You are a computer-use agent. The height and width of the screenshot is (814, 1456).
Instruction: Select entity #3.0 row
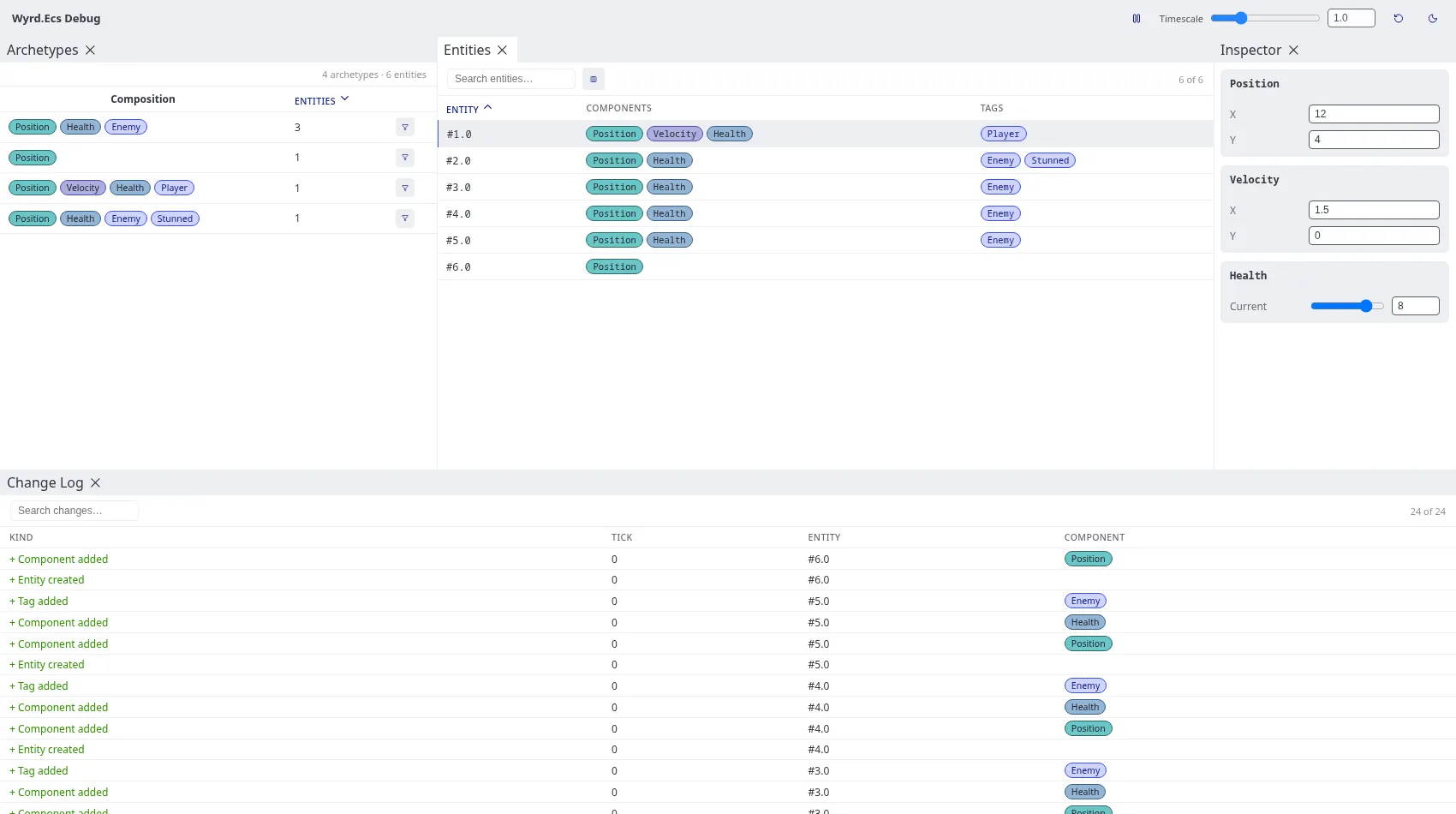click(826, 187)
